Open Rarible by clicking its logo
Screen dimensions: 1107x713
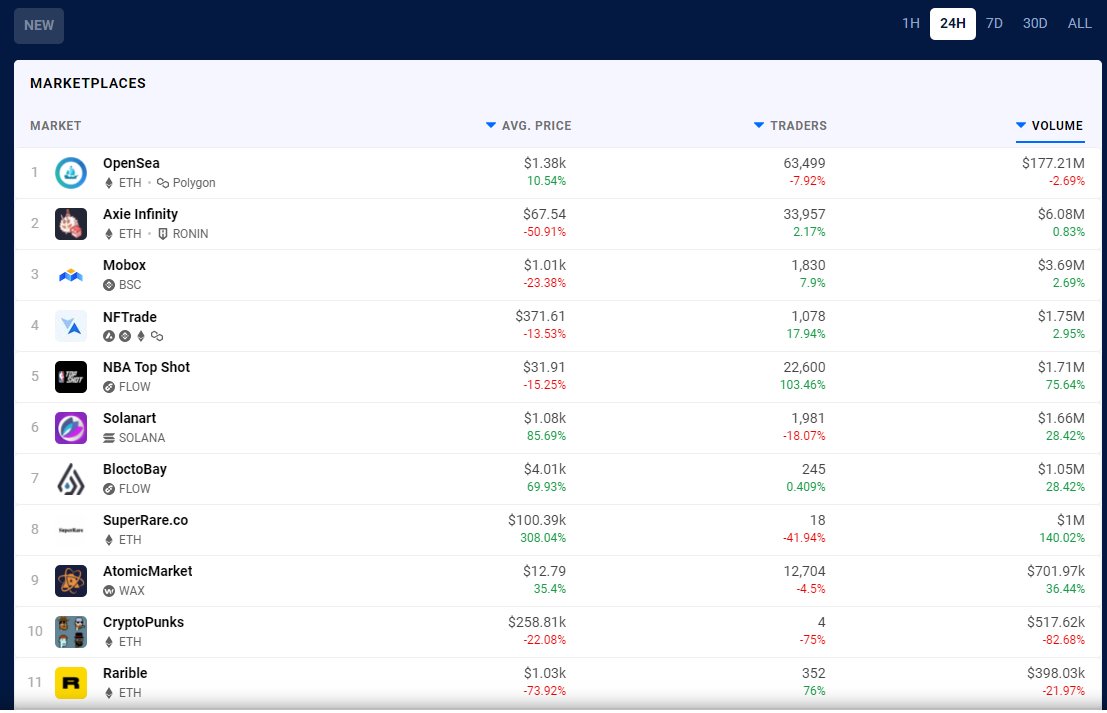click(71, 682)
